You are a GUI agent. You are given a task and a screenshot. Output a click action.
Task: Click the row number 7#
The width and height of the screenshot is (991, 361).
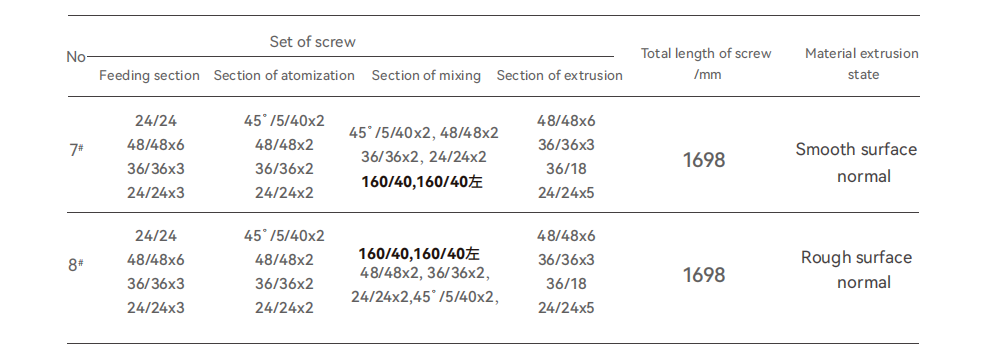[76, 150]
